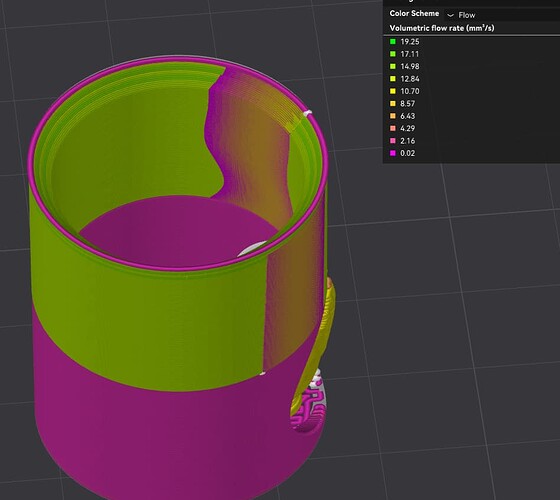Screen dimensions: 560x500
Task: Select the 10.70 flow rate color swatch
Action: click(x=393, y=91)
